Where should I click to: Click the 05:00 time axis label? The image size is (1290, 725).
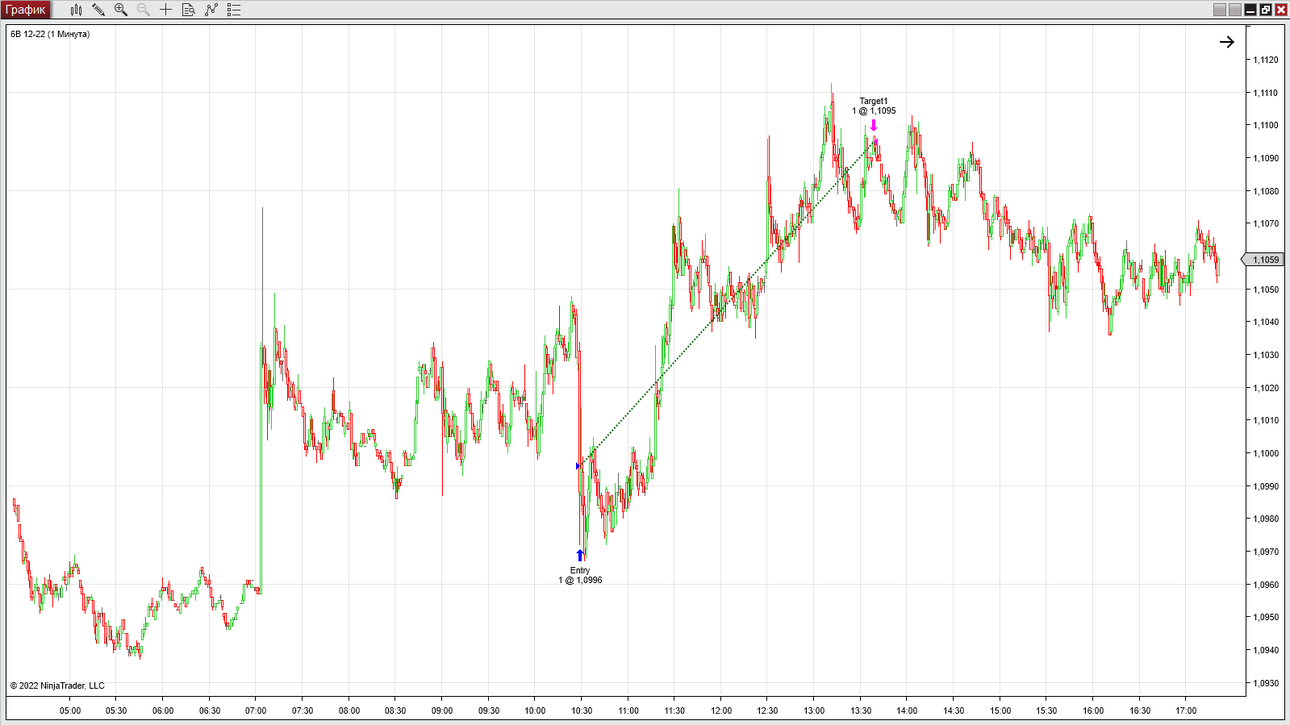tap(70, 711)
